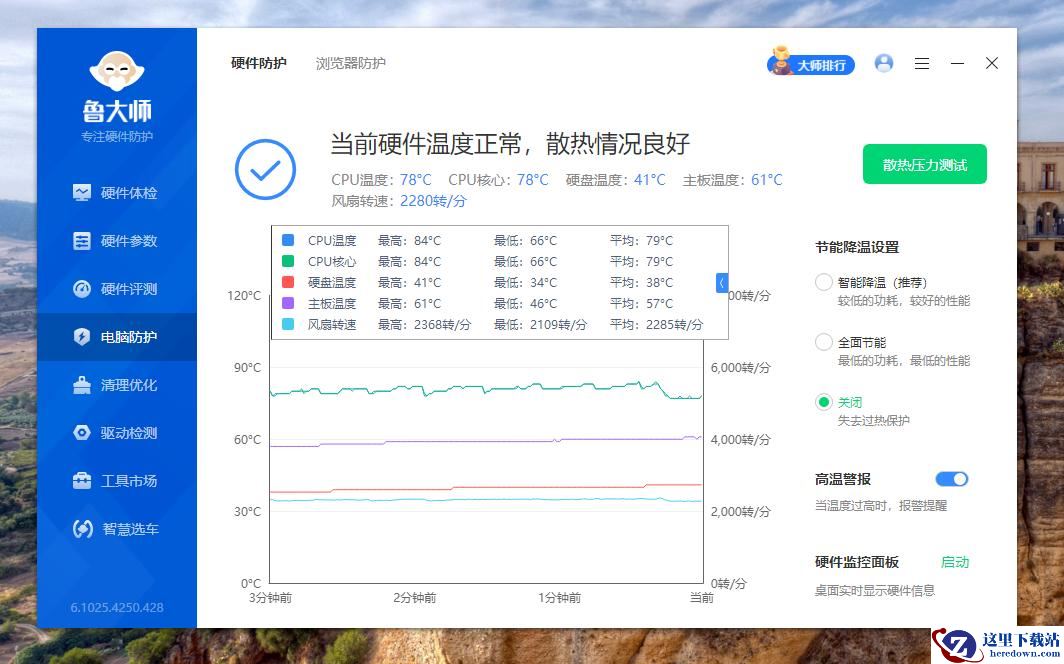Click the 风扇转速 2280转/分 reading
Image resolution: width=1064 pixels, height=664 pixels.
click(x=433, y=201)
